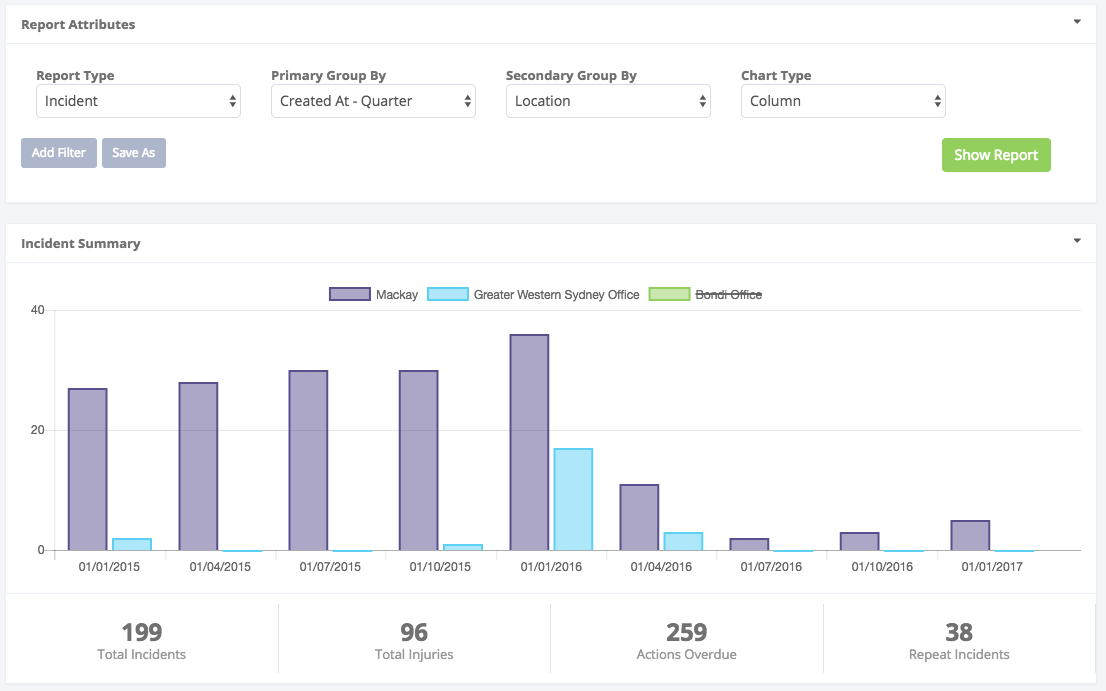1106x691 pixels.
Task: Open the Report Type dropdown
Action: pos(138,101)
